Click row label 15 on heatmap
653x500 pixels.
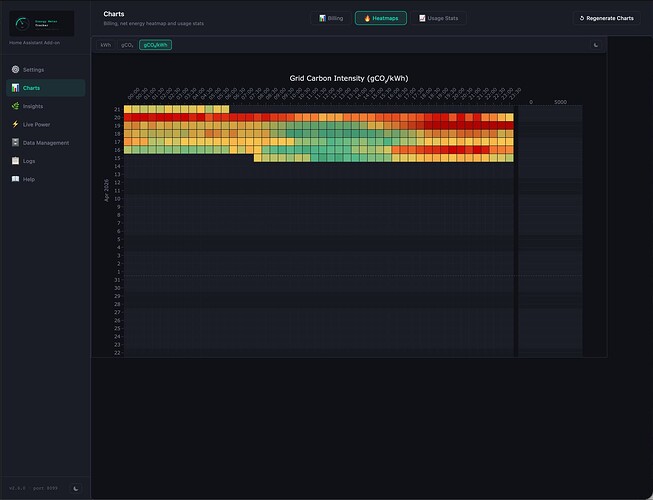click(117, 158)
